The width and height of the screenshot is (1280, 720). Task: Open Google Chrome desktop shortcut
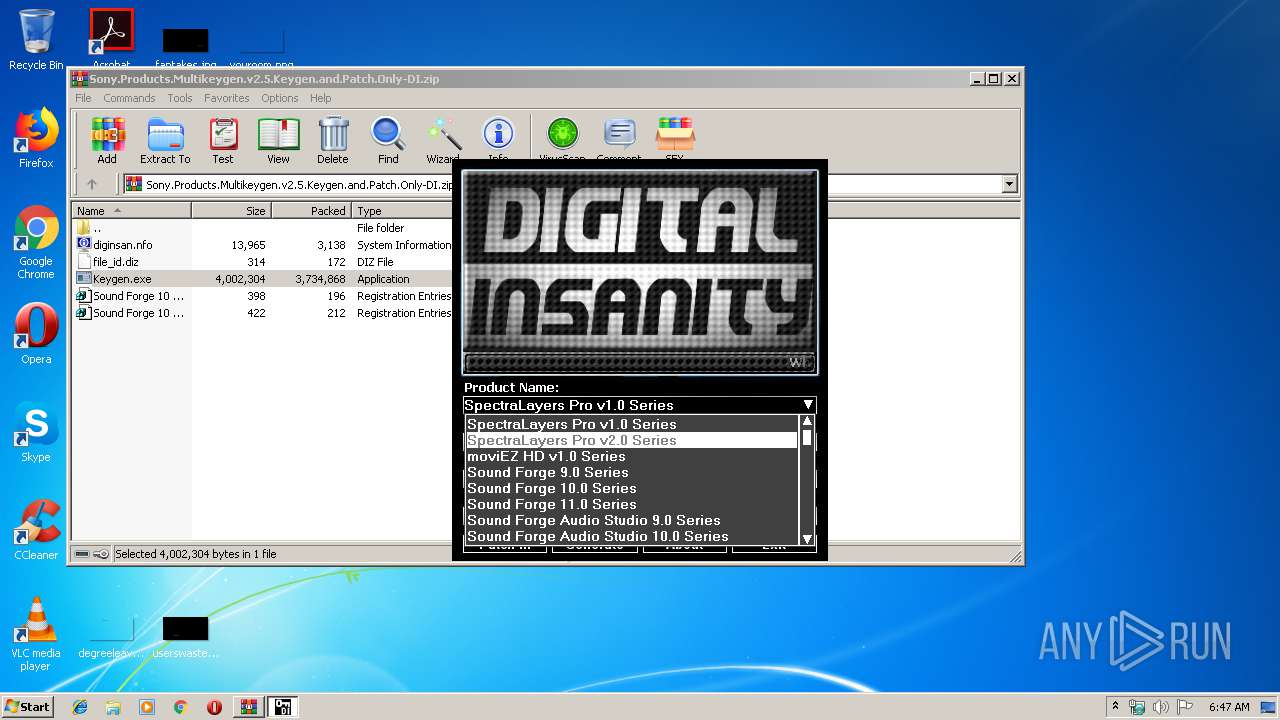(x=36, y=242)
